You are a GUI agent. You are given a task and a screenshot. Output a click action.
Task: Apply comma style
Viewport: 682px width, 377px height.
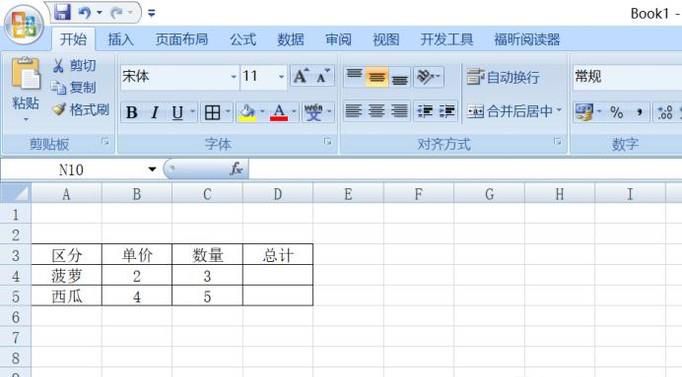pos(639,112)
